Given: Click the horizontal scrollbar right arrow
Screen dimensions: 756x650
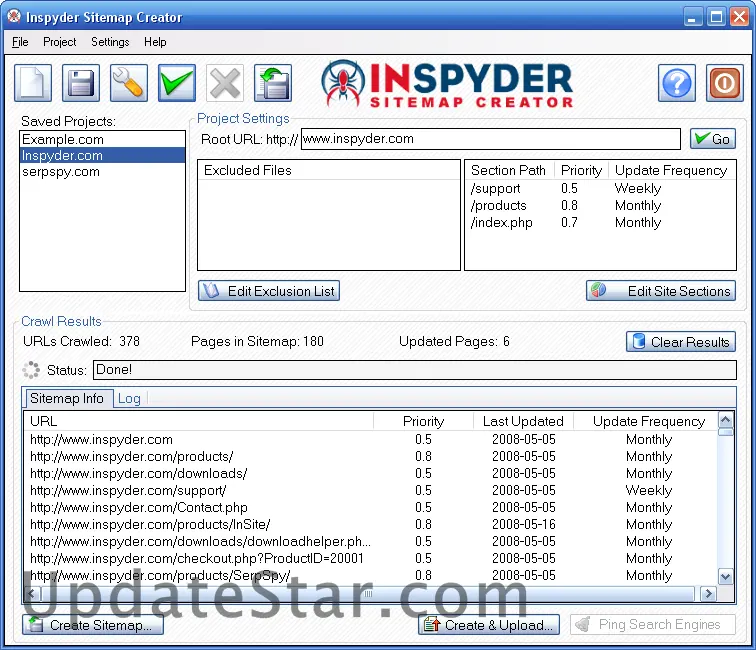Looking at the screenshot, I should [708, 593].
